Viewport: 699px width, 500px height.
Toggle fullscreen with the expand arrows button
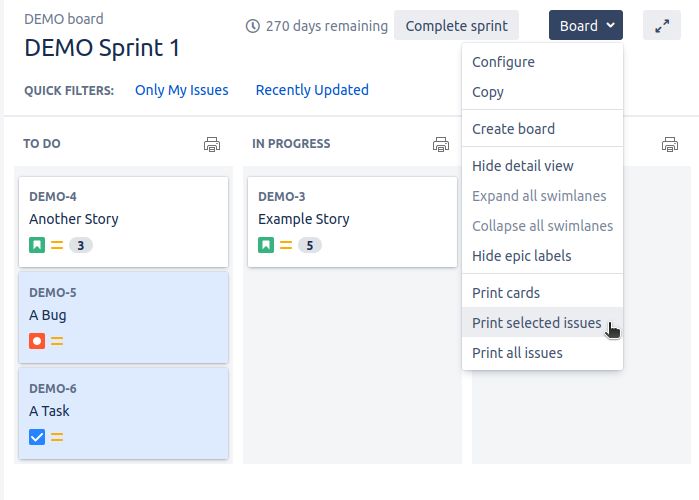(x=662, y=26)
